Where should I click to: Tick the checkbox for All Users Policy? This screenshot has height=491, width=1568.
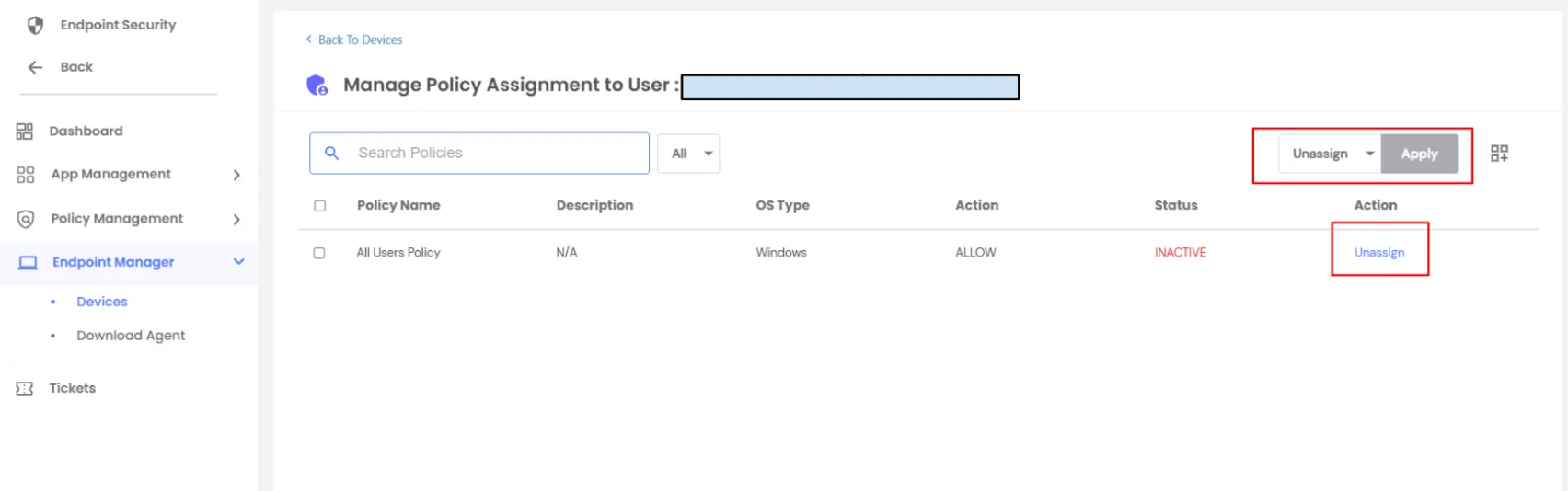tap(319, 253)
